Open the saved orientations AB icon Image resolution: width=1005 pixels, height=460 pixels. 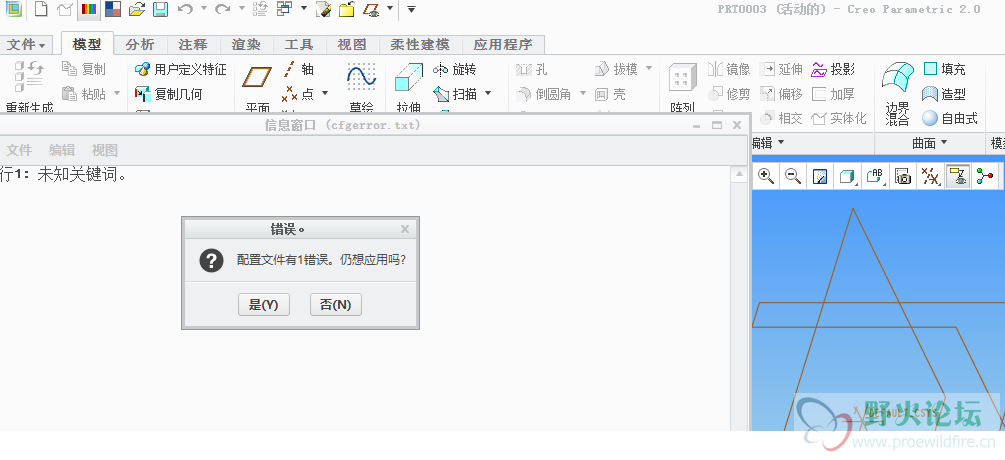click(875, 177)
